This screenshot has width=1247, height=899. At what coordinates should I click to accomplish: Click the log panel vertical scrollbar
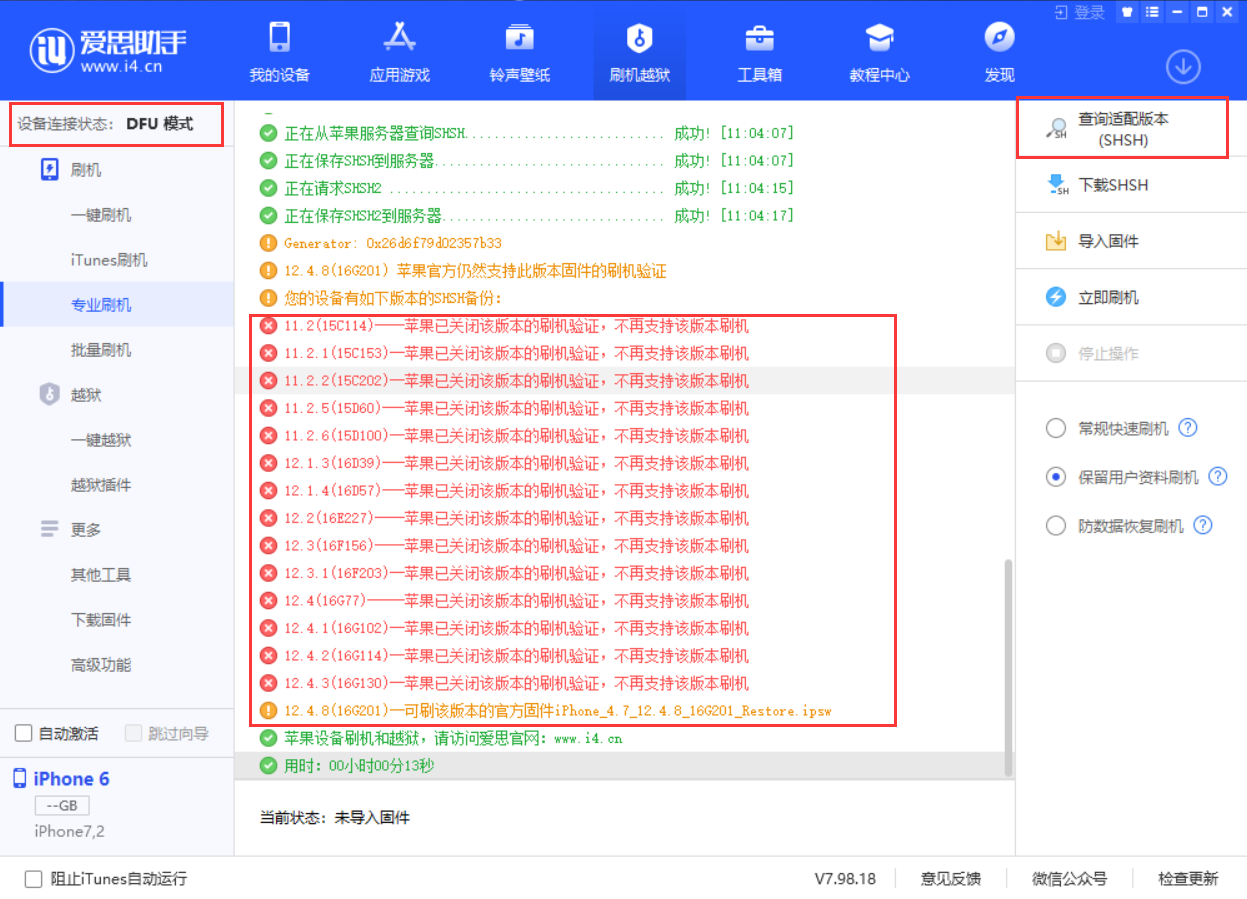point(1008,667)
